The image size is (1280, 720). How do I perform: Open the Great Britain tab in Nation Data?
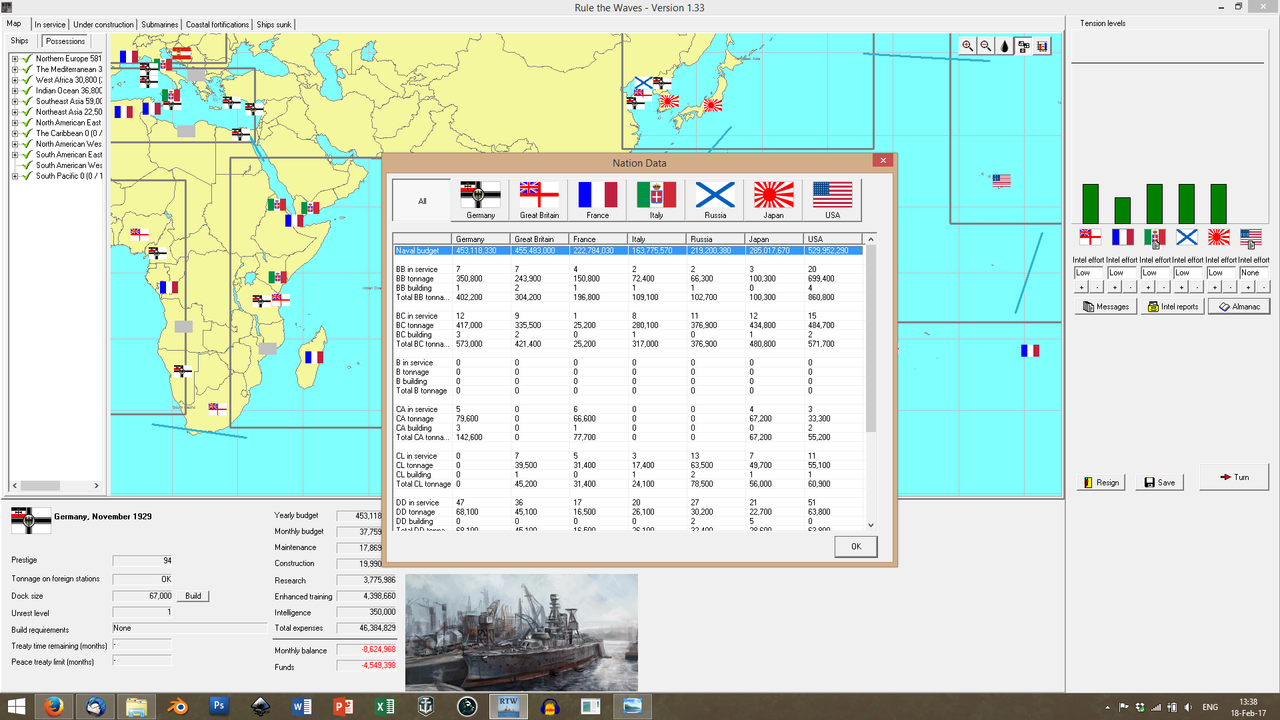(538, 199)
